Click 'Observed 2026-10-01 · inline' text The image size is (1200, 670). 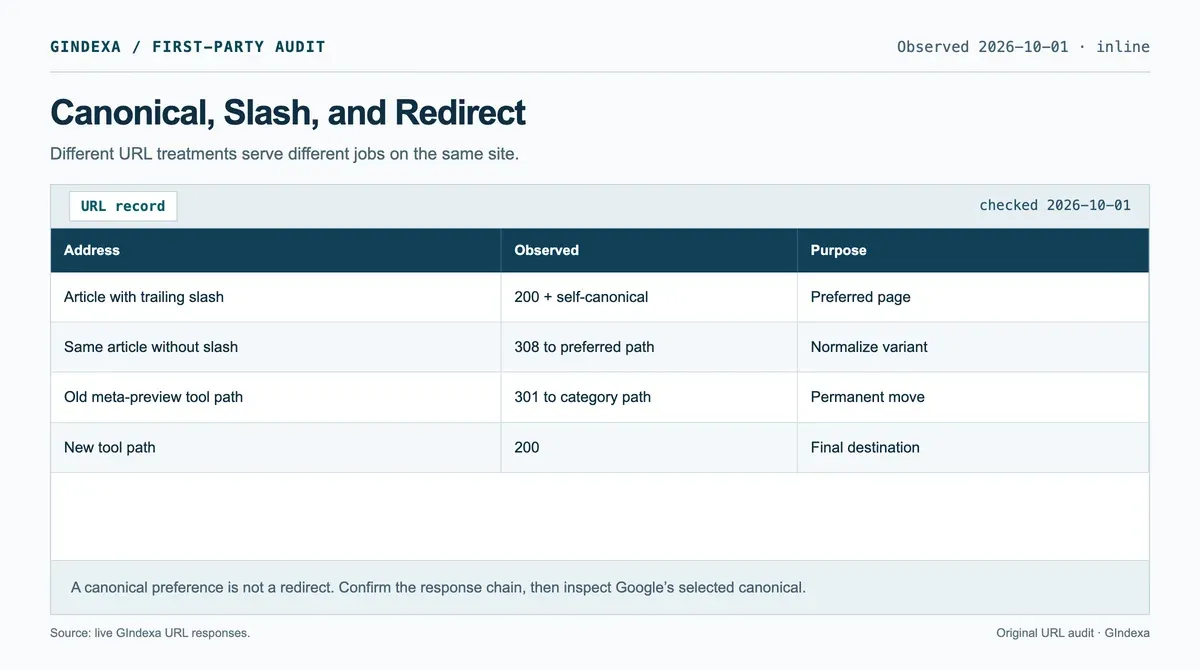pos(1023,46)
